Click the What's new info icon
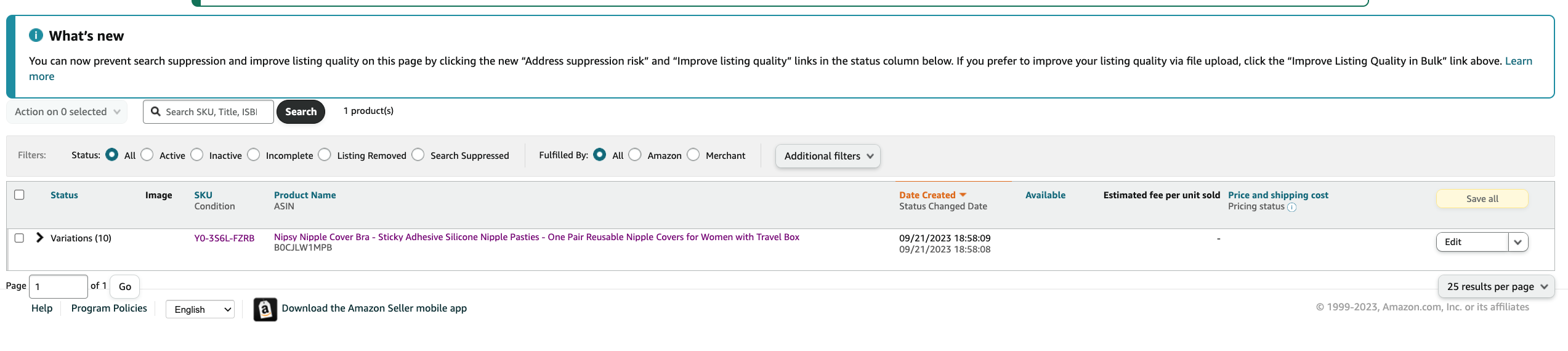Image resolution: width=1568 pixels, height=351 pixels. pyautogui.click(x=36, y=35)
